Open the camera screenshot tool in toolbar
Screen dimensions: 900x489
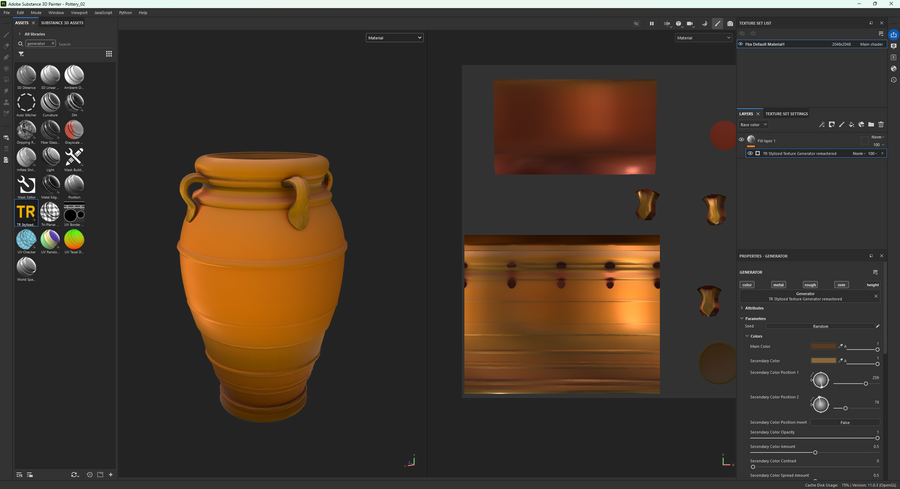pos(730,23)
